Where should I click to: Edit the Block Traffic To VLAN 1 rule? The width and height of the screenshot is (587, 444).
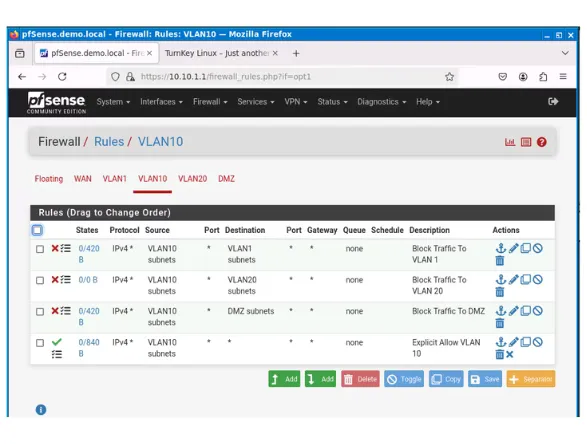coord(514,248)
